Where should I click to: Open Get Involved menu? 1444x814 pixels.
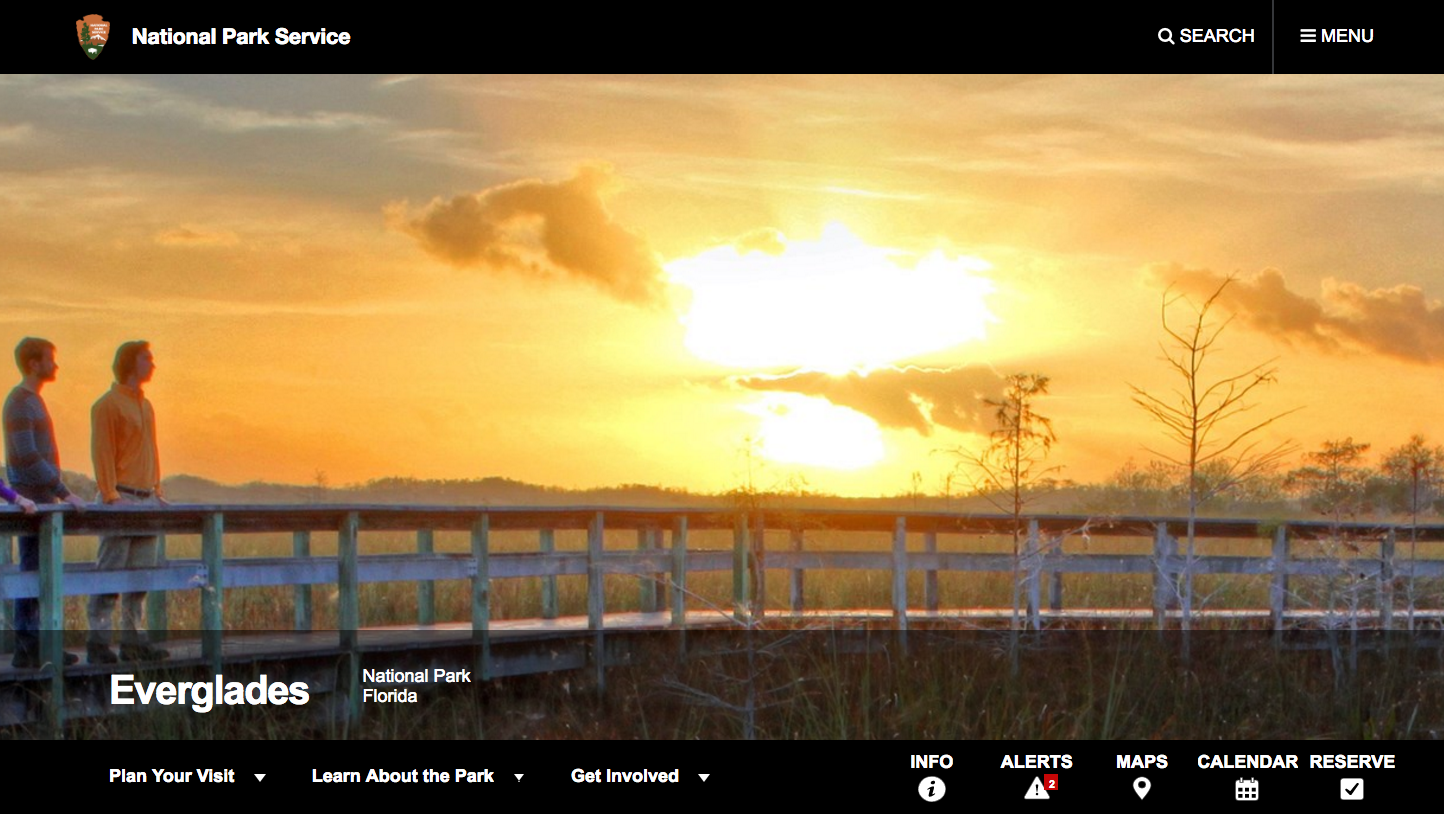tap(625, 776)
